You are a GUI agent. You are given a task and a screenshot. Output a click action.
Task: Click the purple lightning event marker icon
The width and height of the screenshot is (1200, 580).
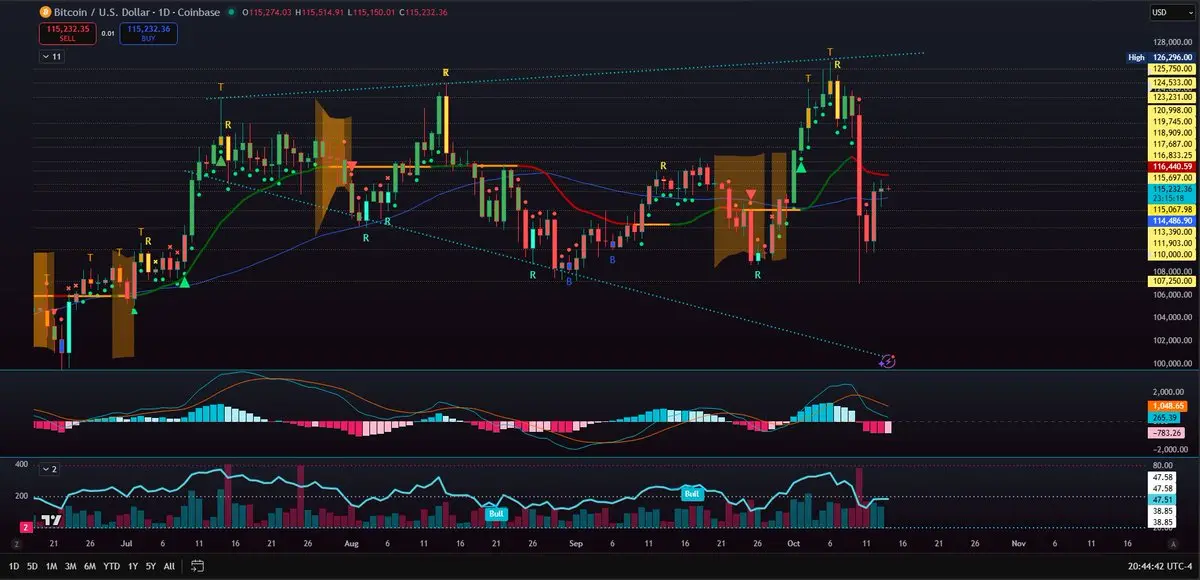887,360
